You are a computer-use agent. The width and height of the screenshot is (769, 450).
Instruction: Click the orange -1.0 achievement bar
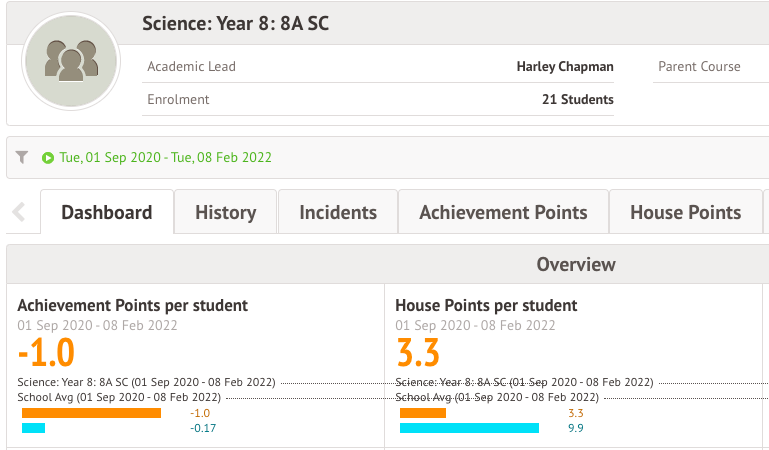(91, 412)
